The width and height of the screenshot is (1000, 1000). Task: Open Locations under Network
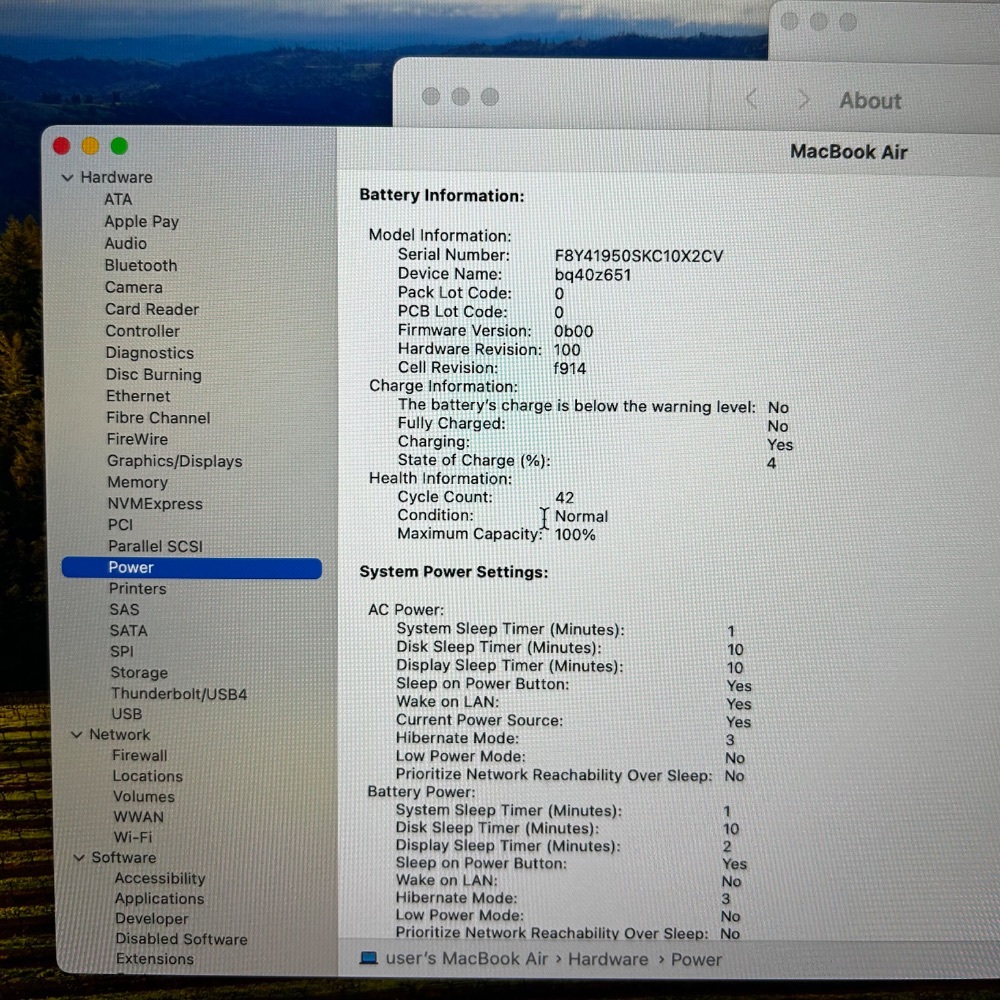(148, 776)
